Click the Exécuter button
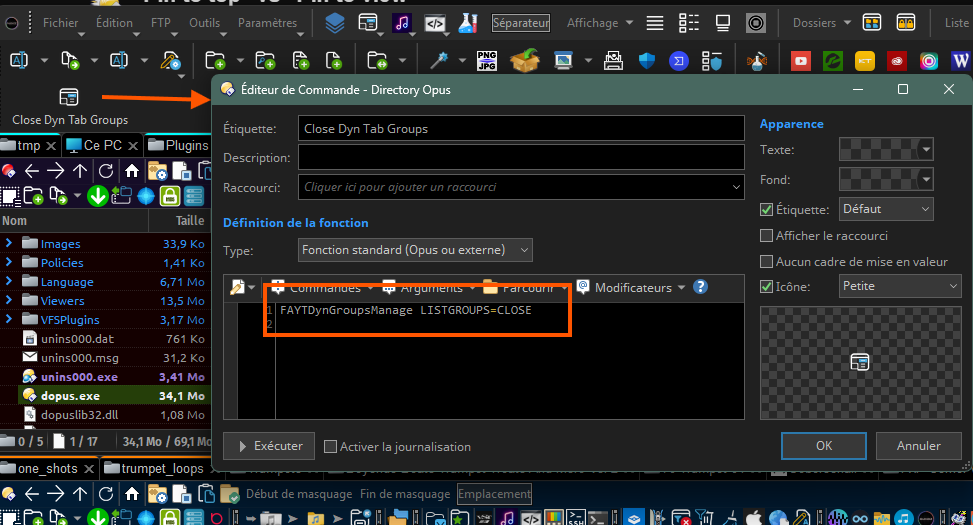The image size is (973, 525). pos(269,446)
